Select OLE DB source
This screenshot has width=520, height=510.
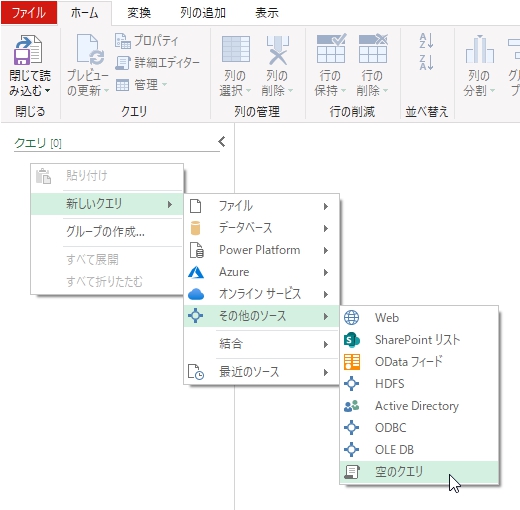tap(419, 450)
